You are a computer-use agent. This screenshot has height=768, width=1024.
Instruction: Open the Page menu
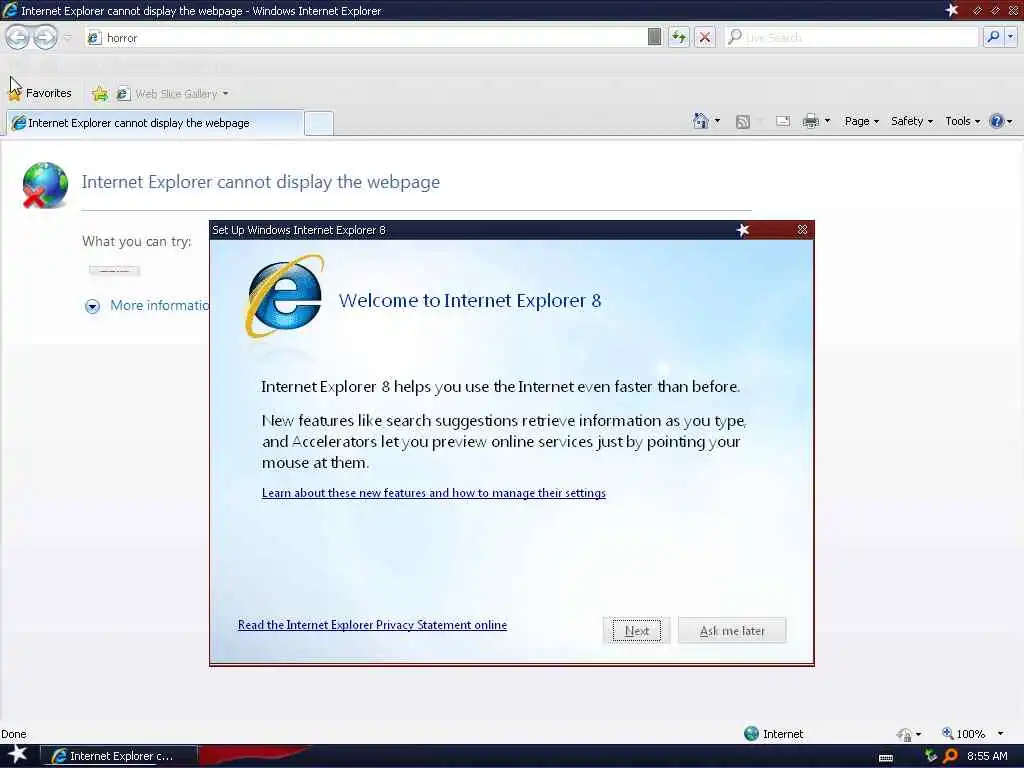tap(861, 121)
